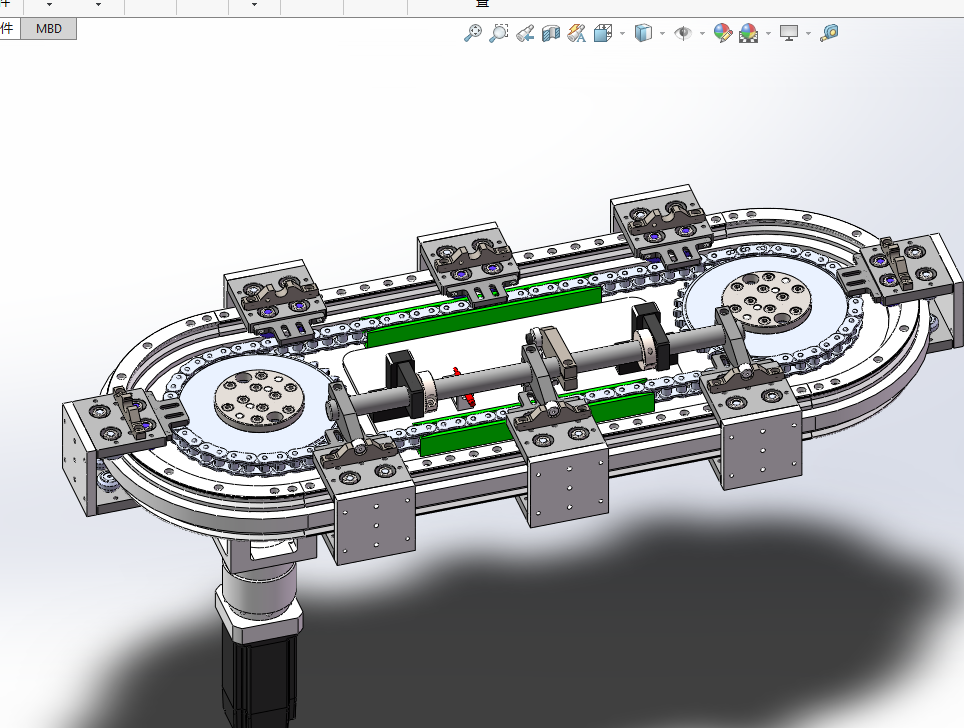Click the View Settings monitor icon
Screen dimensions: 964x728
click(x=789, y=33)
